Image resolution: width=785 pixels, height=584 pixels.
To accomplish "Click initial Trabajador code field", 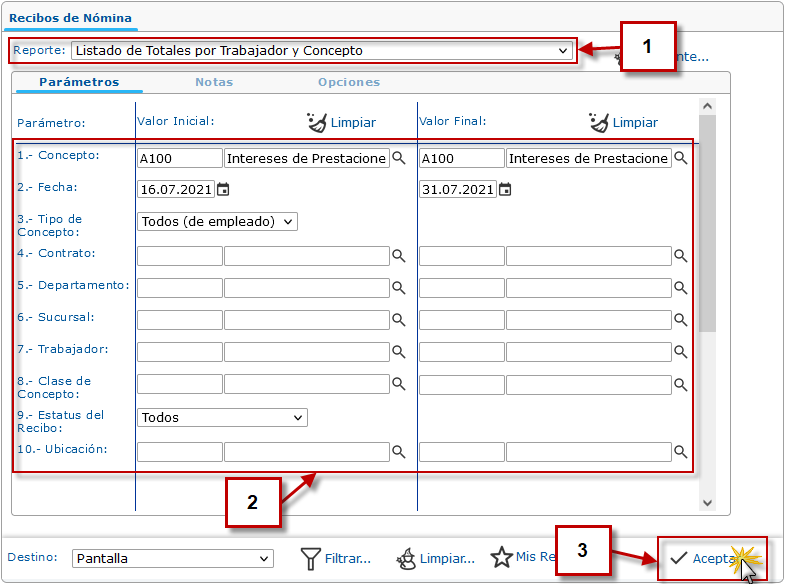I will [x=180, y=352].
